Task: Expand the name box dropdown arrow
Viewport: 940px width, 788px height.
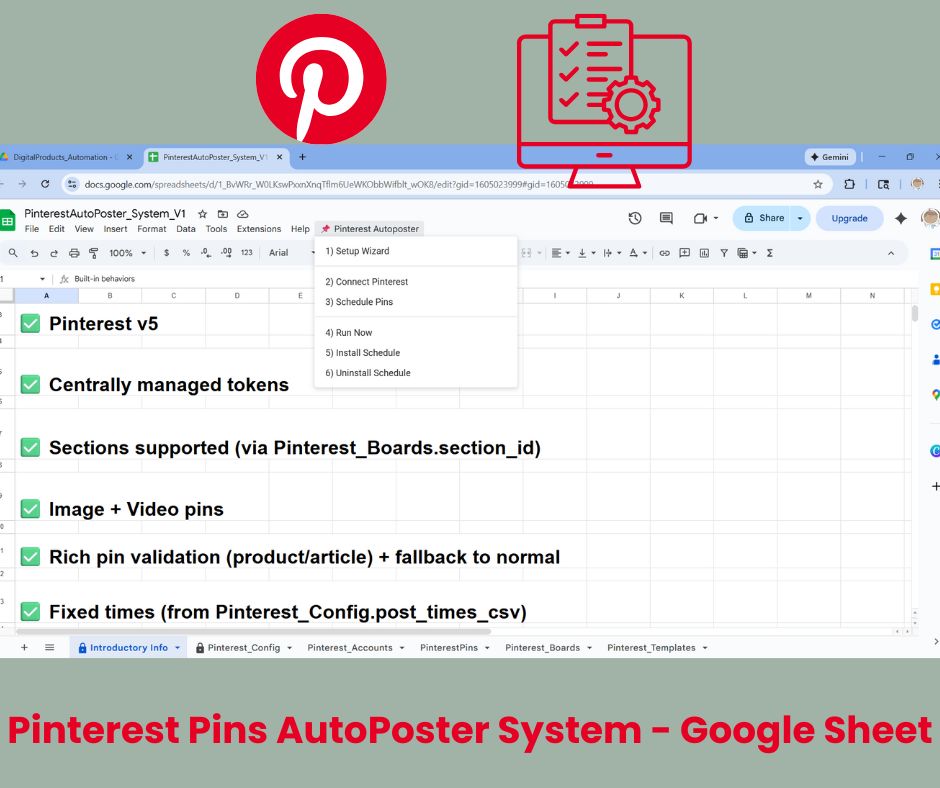Action: [42, 279]
